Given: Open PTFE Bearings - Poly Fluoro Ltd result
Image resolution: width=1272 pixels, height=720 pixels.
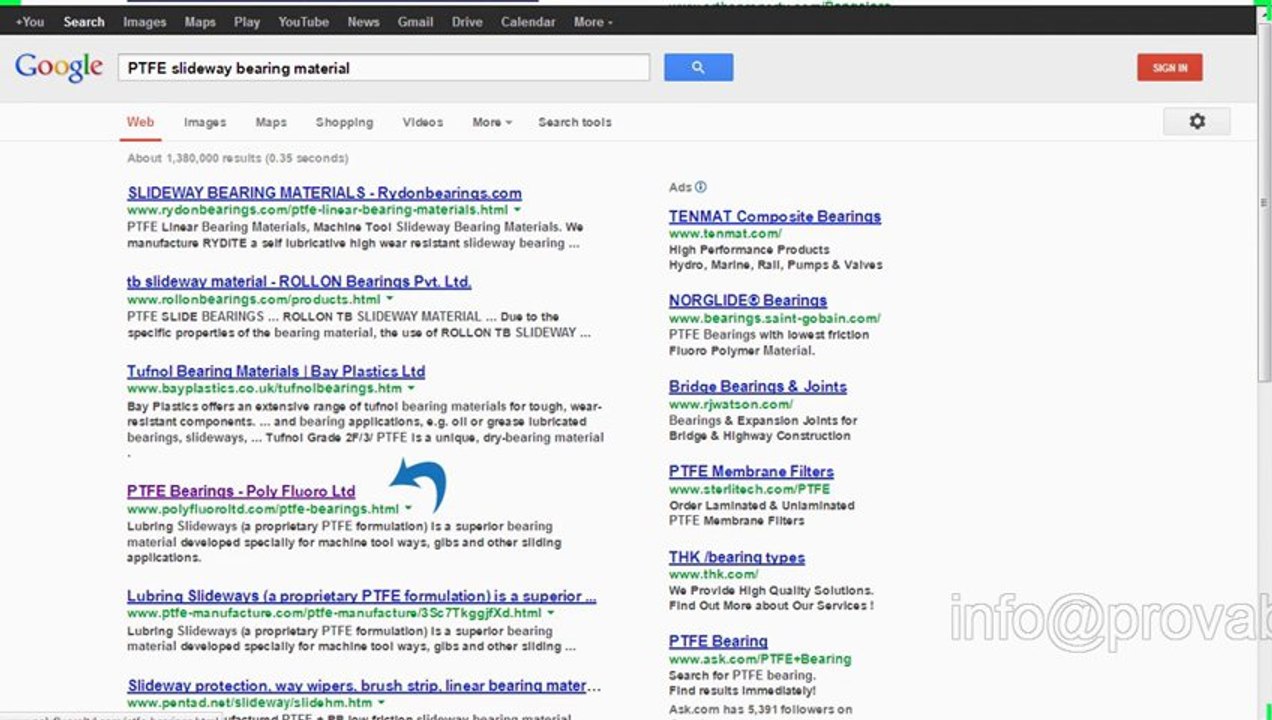Looking at the screenshot, I should point(241,492).
